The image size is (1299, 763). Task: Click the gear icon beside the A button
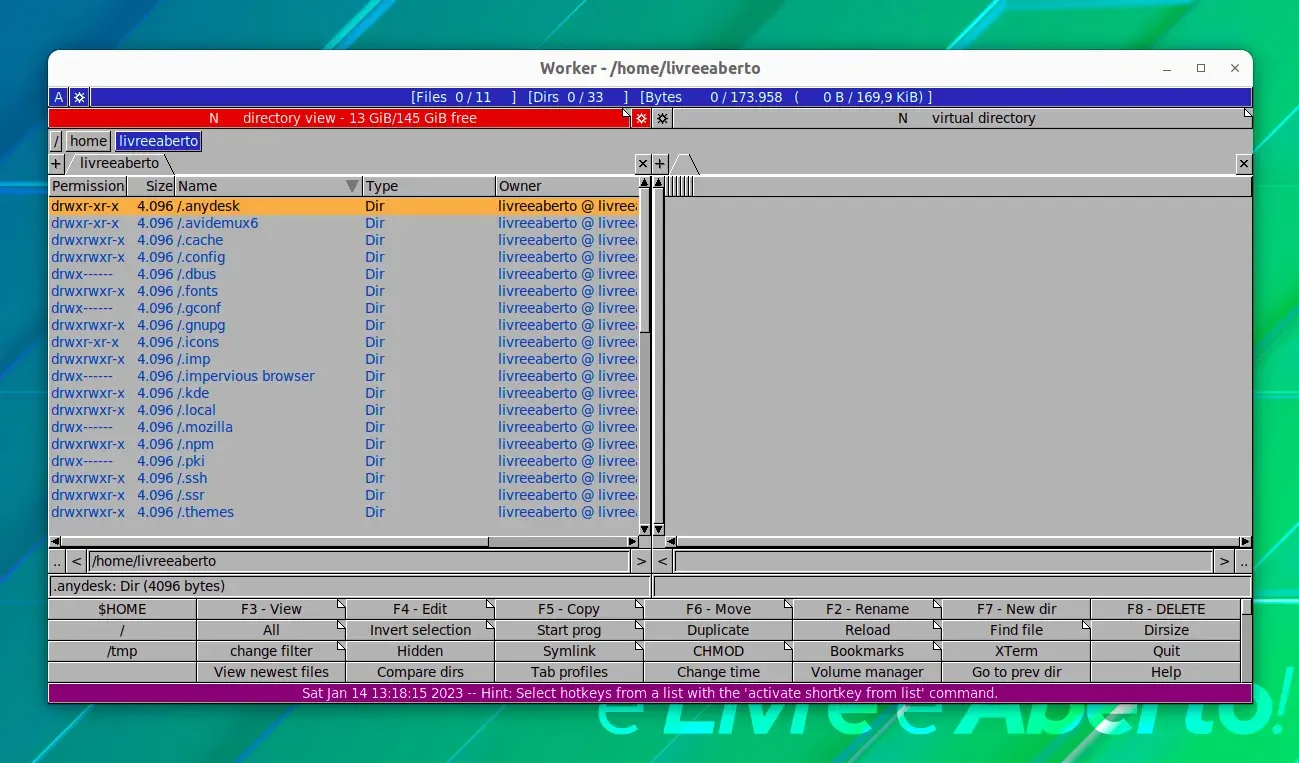[x=80, y=97]
